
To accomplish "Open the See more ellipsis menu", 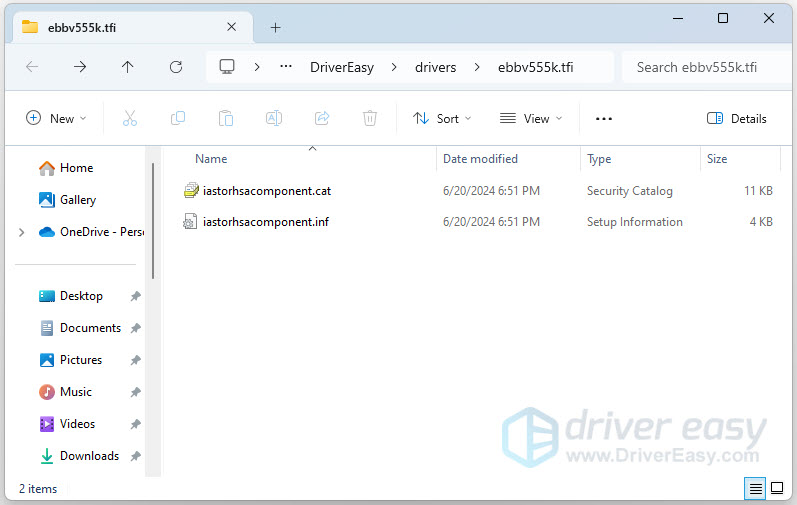I will point(603,118).
